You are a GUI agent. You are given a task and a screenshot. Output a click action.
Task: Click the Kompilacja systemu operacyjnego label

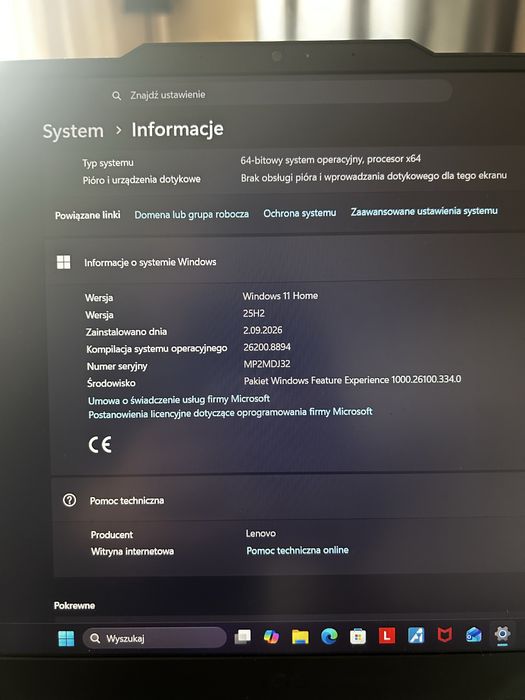pos(157,349)
